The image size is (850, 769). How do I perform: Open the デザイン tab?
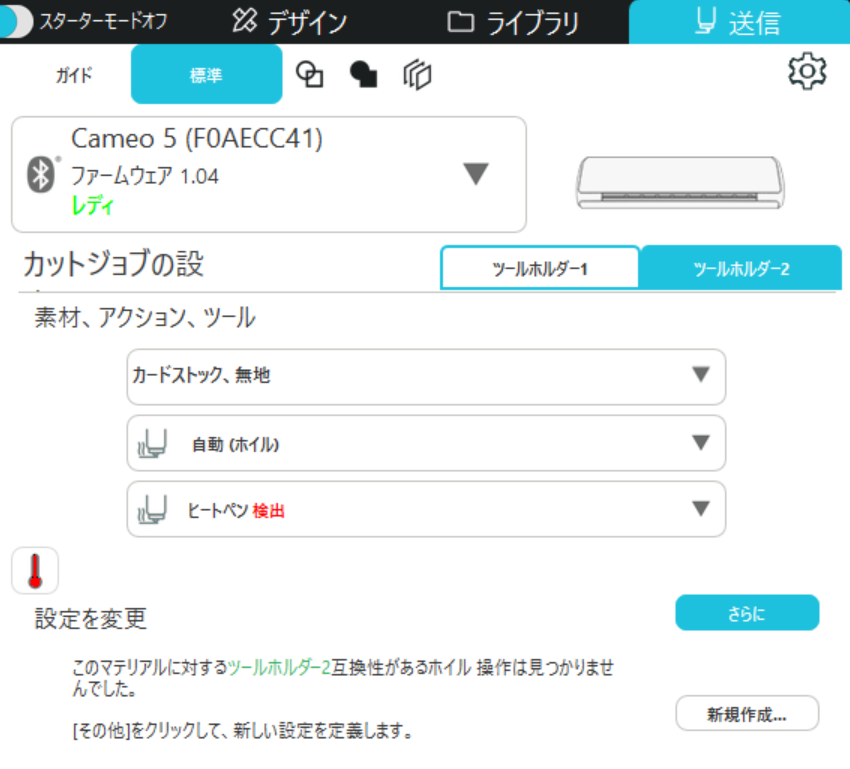pyautogui.click(x=289, y=22)
